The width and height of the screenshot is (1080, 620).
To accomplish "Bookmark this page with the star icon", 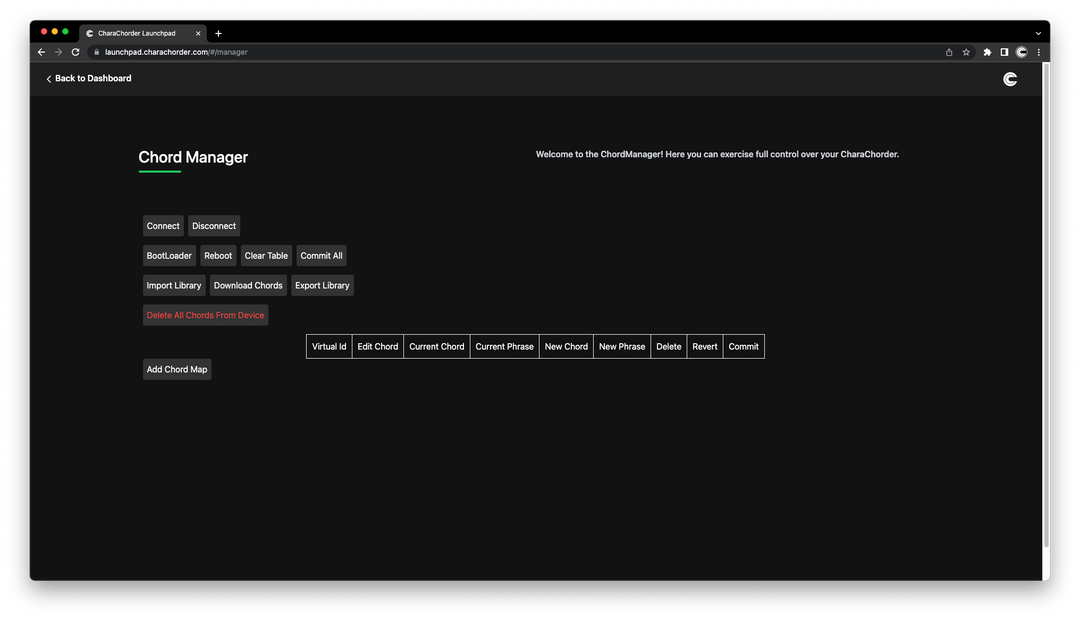I will 966,52.
